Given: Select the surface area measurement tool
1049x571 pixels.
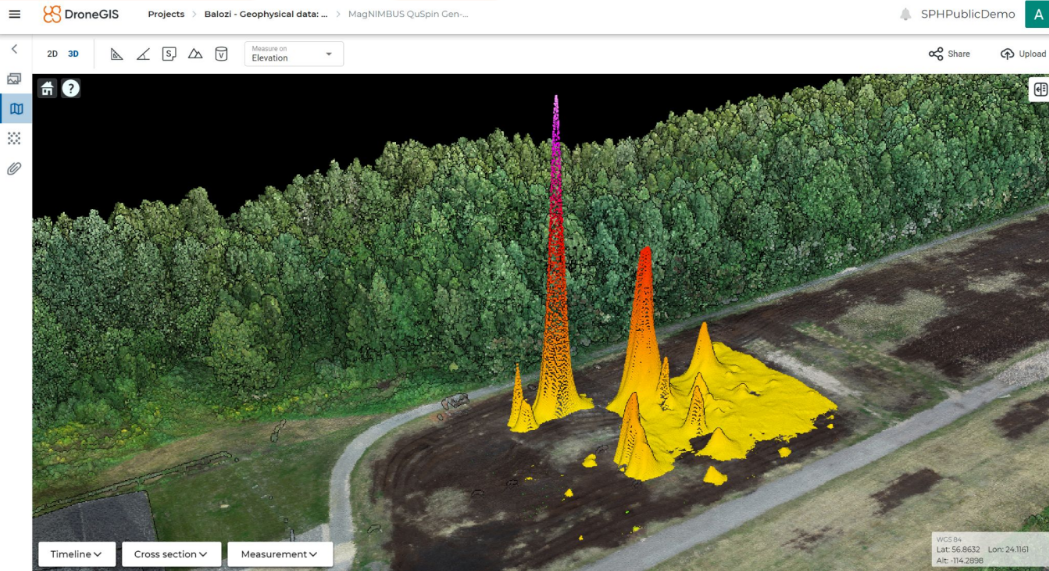Looking at the screenshot, I should [x=169, y=54].
